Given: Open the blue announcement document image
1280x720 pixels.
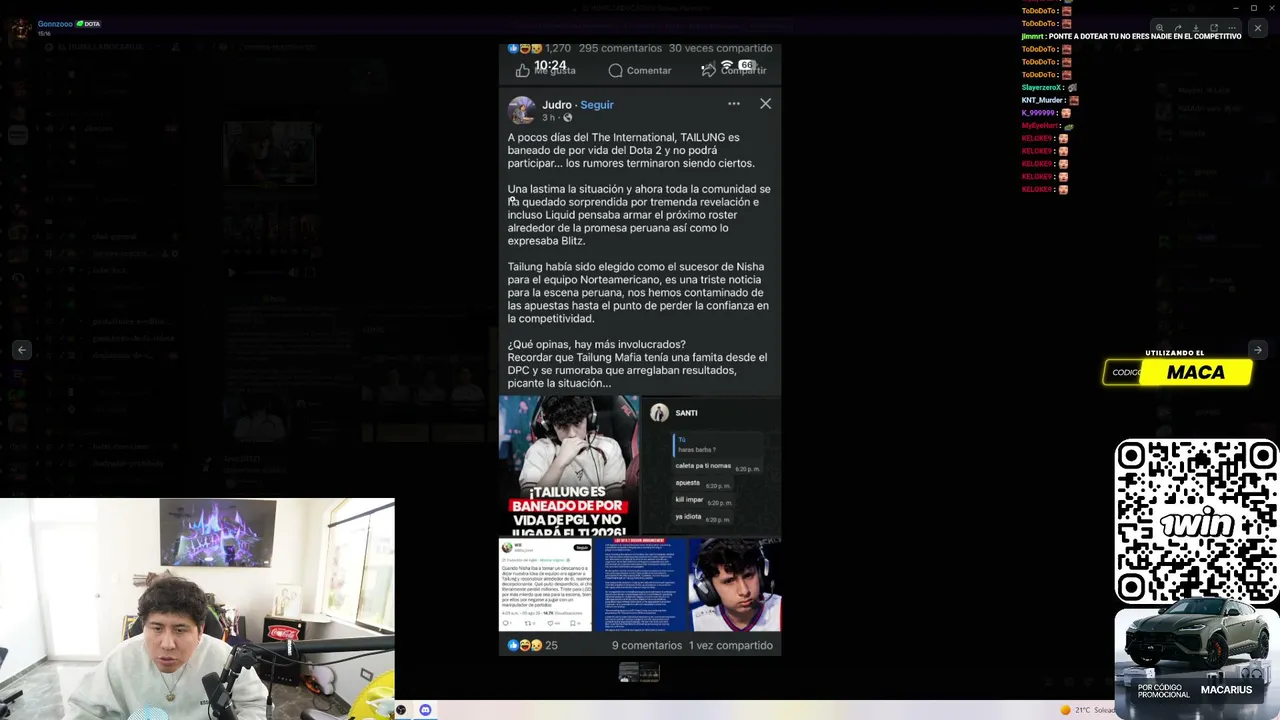Looking at the screenshot, I should pos(640,585).
